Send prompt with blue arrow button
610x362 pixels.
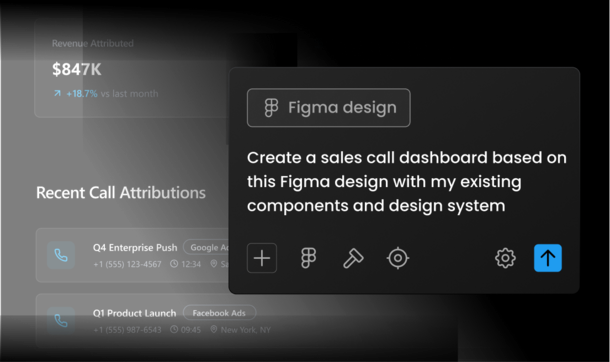548,258
